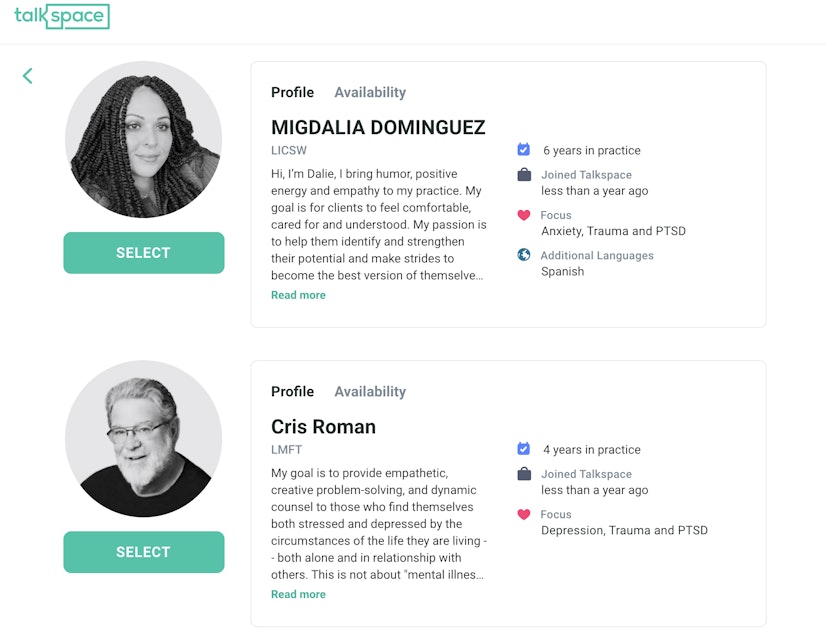
Task: Click the back arrow chevron
Action: 27,75
